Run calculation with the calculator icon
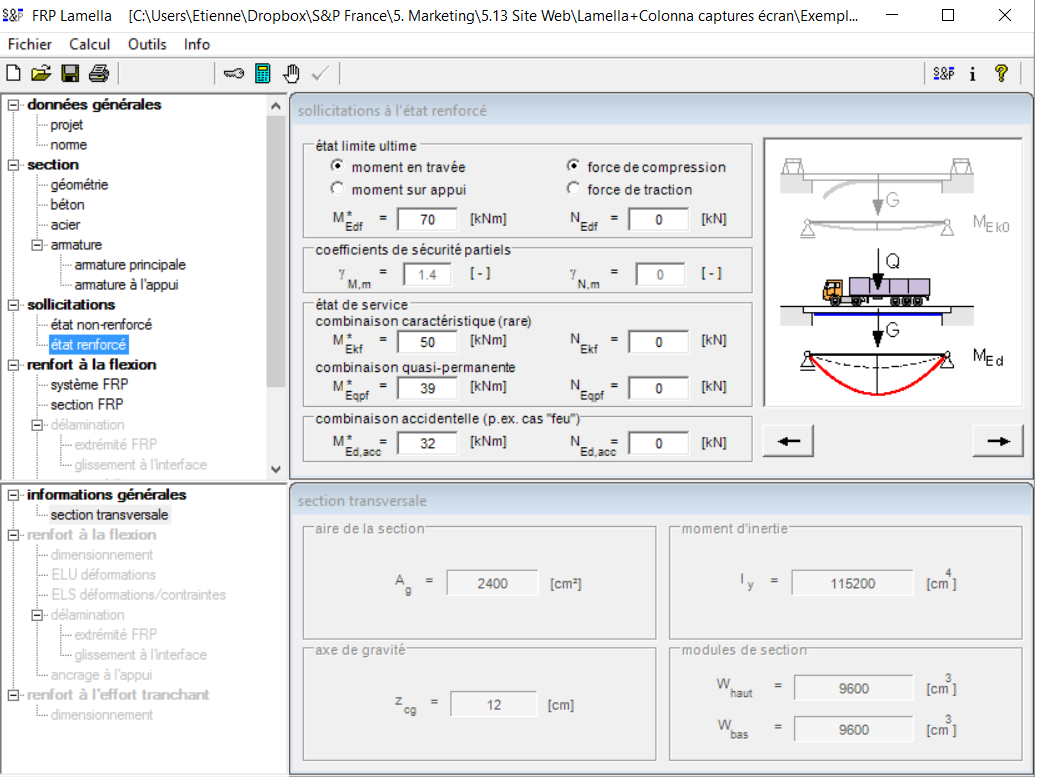 point(263,73)
